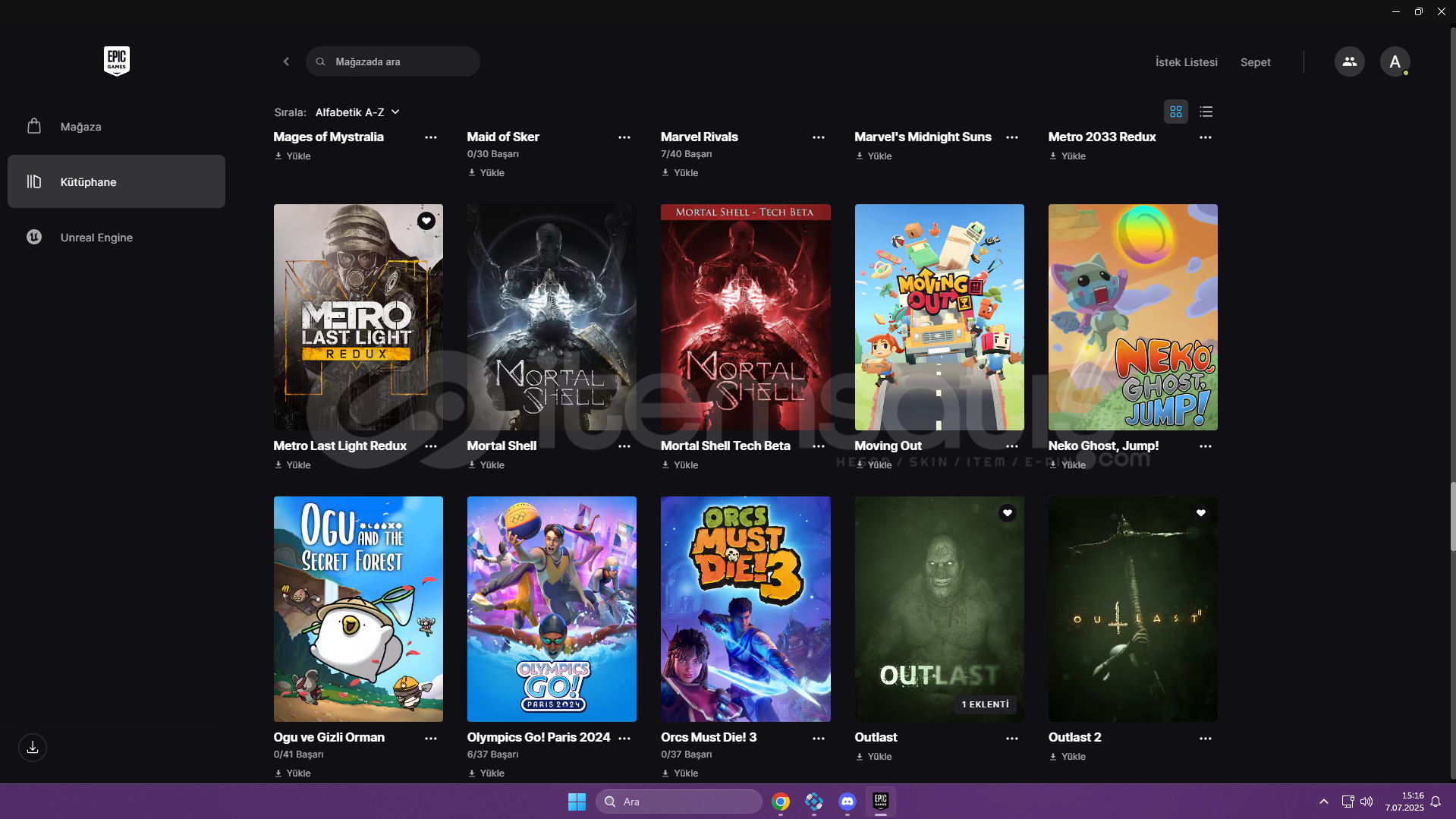Image resolution: width=1456 pixels, height=819 pixels.
Task: Open options for Outlast
Action: [x=1012, y=738]
